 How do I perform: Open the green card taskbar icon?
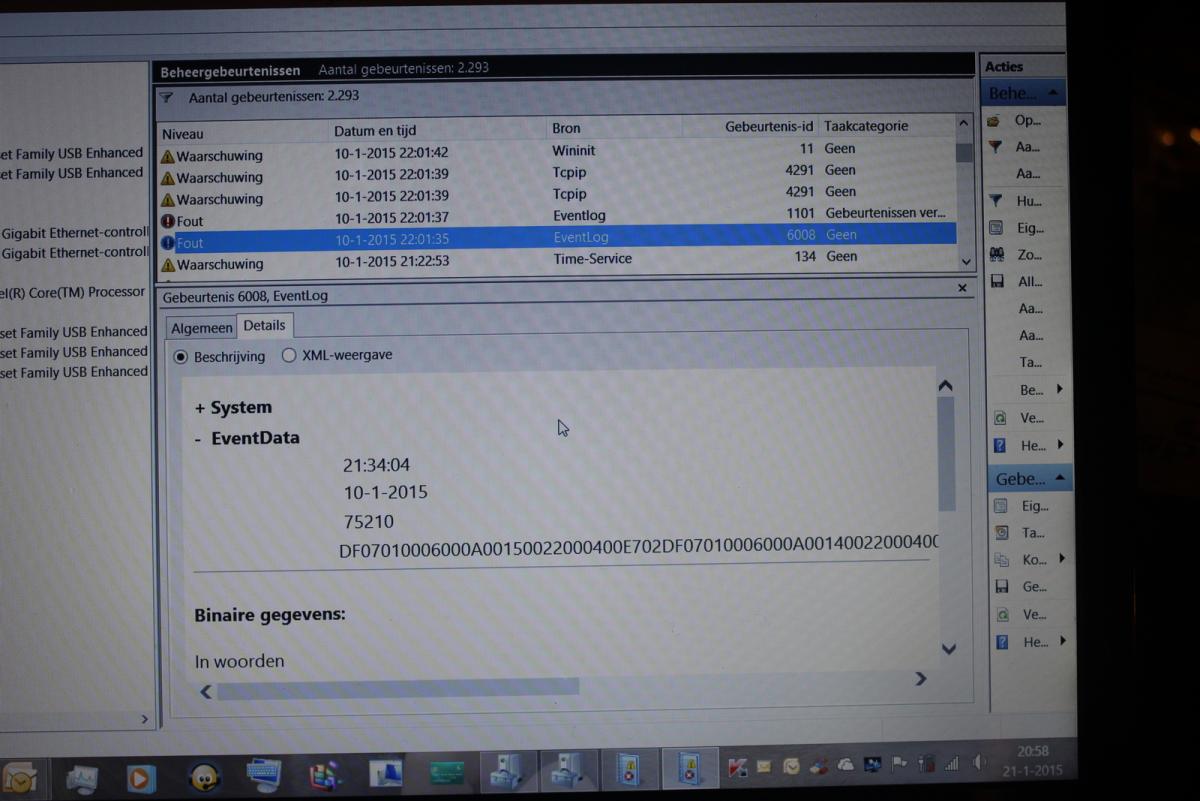click(446, 773)
